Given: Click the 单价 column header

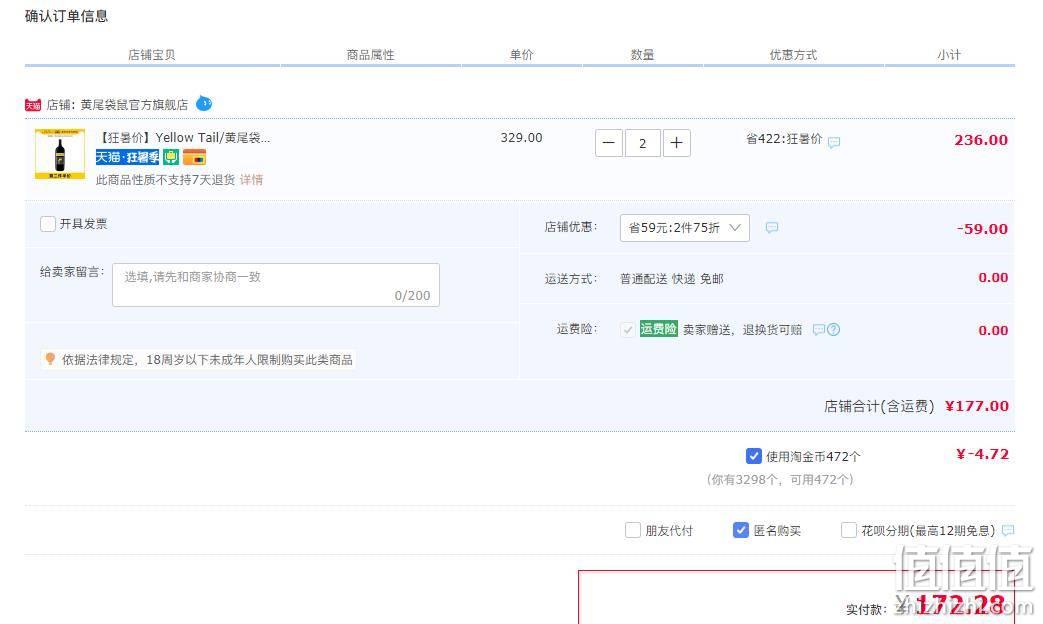Looking at the screenshot, I should tap(522, 55).
